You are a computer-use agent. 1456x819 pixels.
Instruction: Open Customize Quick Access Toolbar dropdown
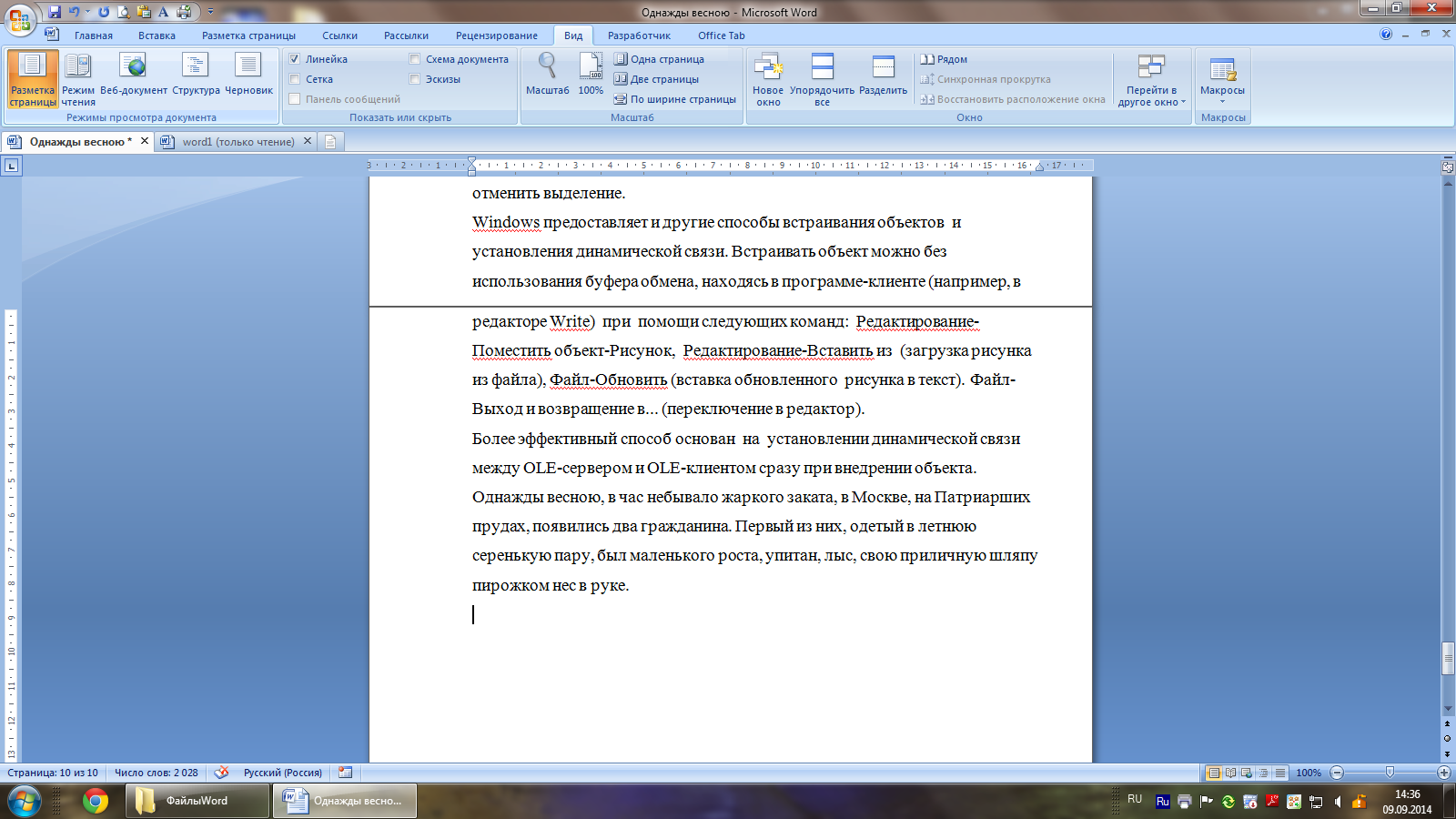pyautogui.click(x=210, y=12)
